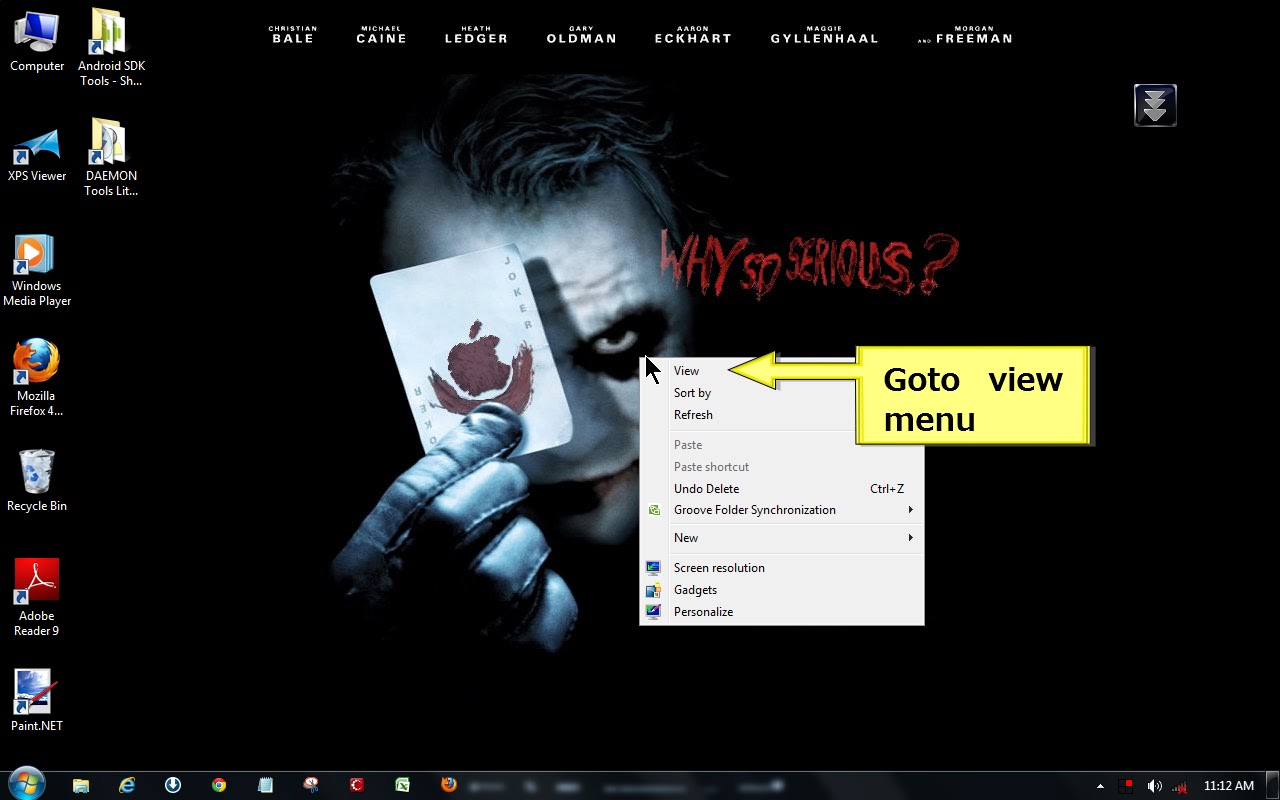
Task: Launch Google Chrome from the taskbar
Action: (219, 785)
